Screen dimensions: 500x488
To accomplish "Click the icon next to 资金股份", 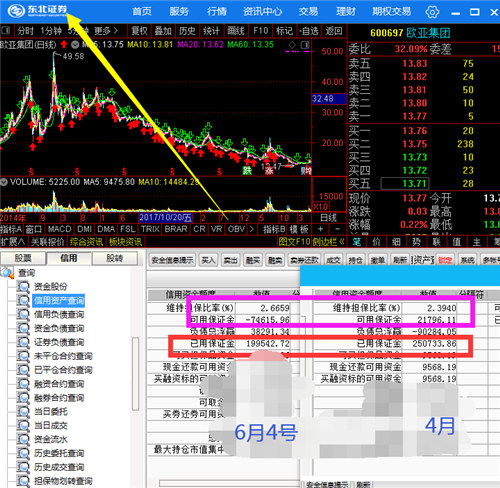I will [23, 286].
